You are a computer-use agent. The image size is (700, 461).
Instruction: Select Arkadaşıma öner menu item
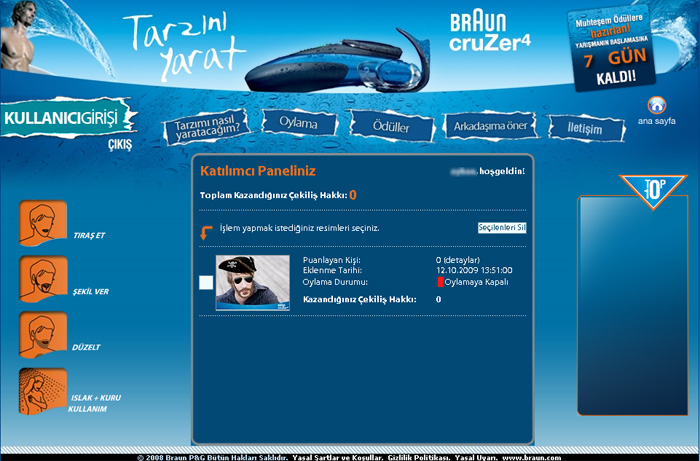point(490,126)
